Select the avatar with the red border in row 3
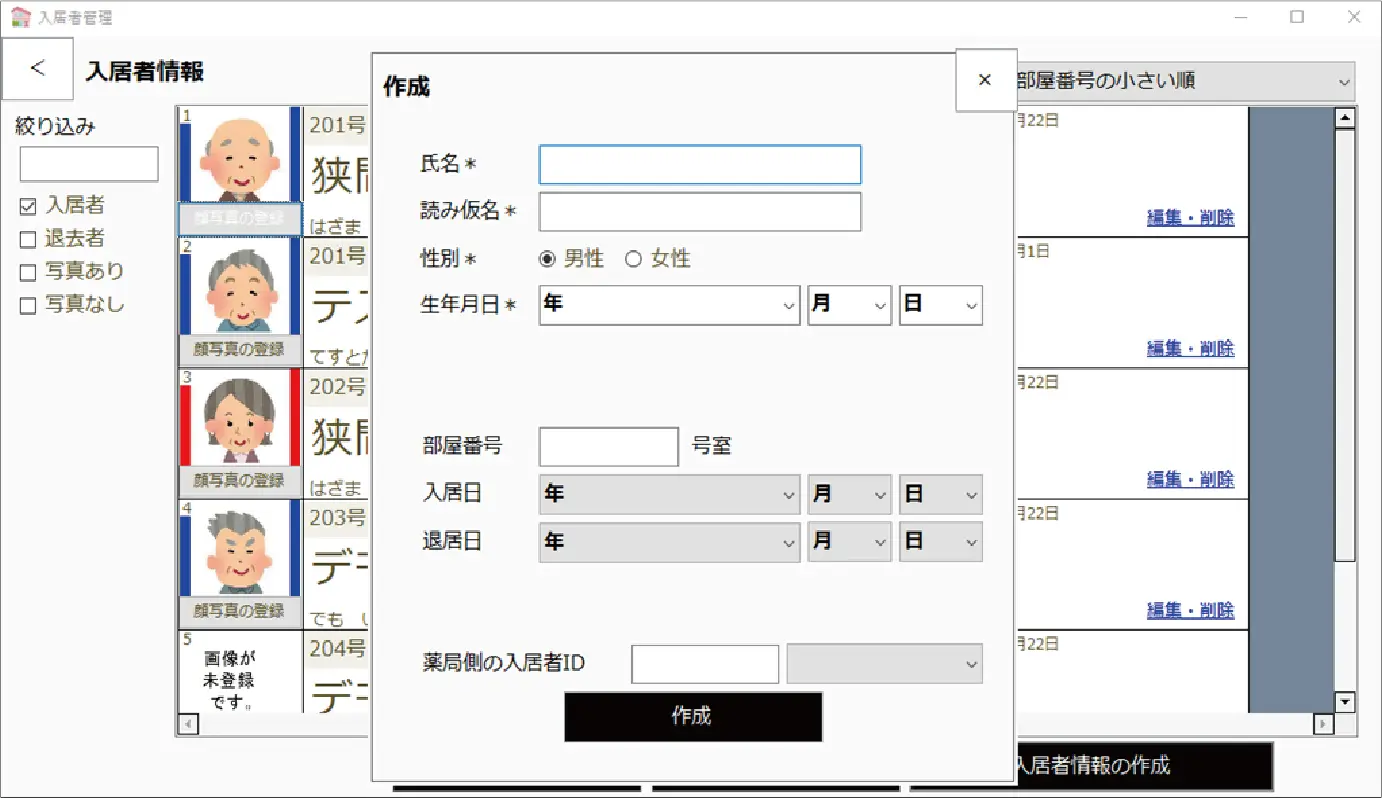The height and width of the screenshot is (798, 1382). (240, 417)
